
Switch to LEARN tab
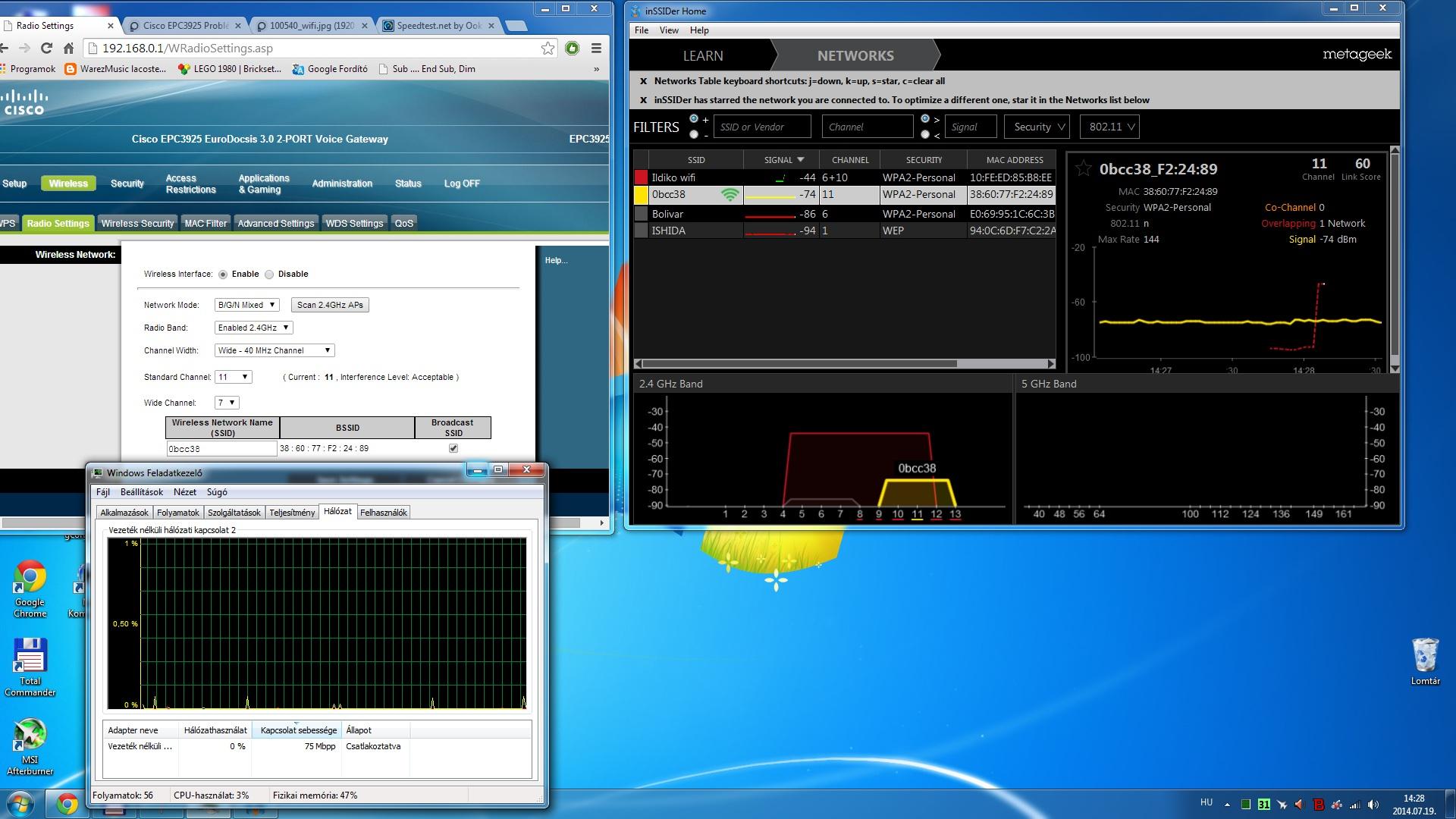coord(703,55)
